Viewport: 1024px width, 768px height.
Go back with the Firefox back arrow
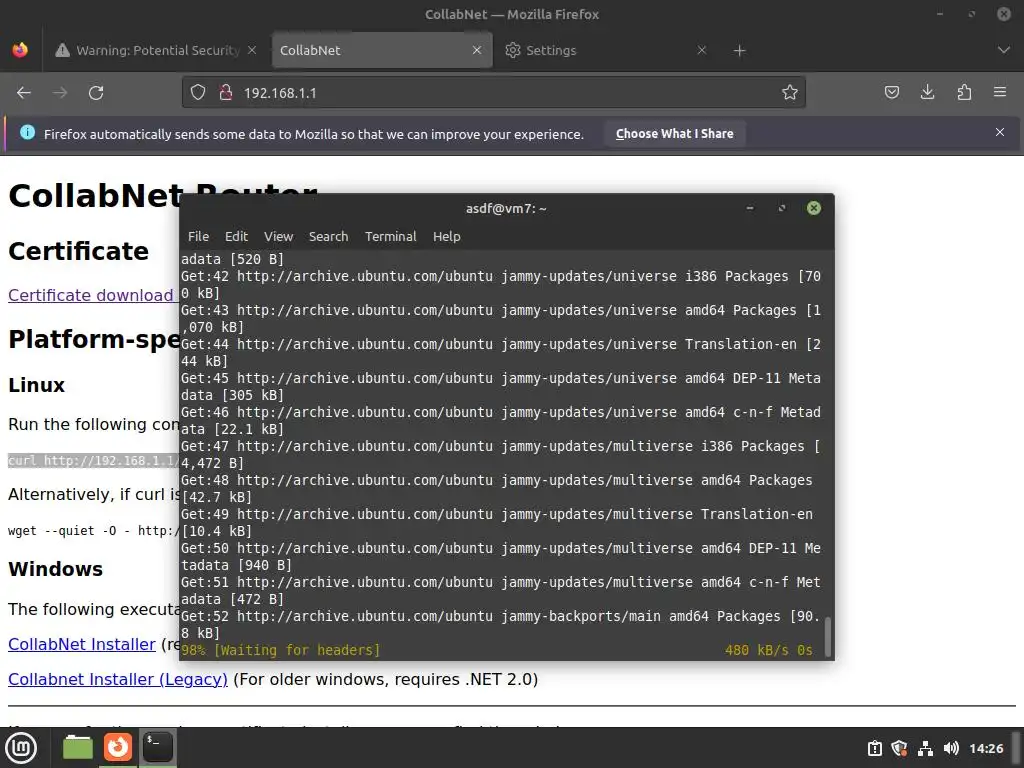point(24,93)
